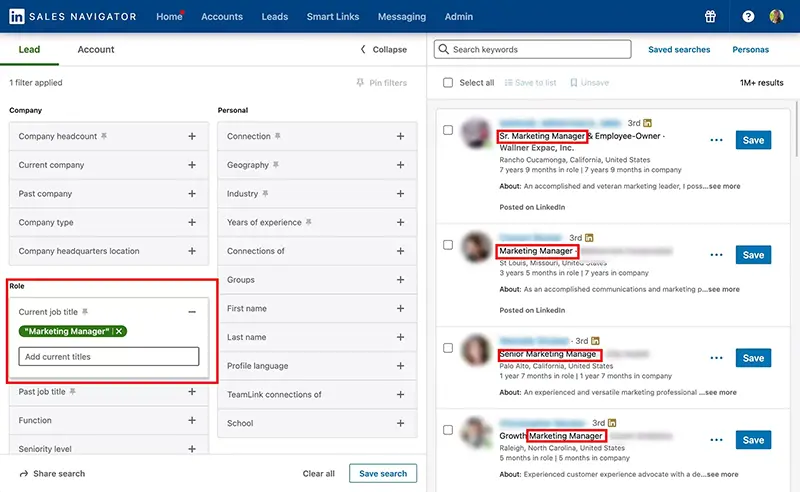Click the pin icon beside Connection
The image size is (800, 492).
278,136
